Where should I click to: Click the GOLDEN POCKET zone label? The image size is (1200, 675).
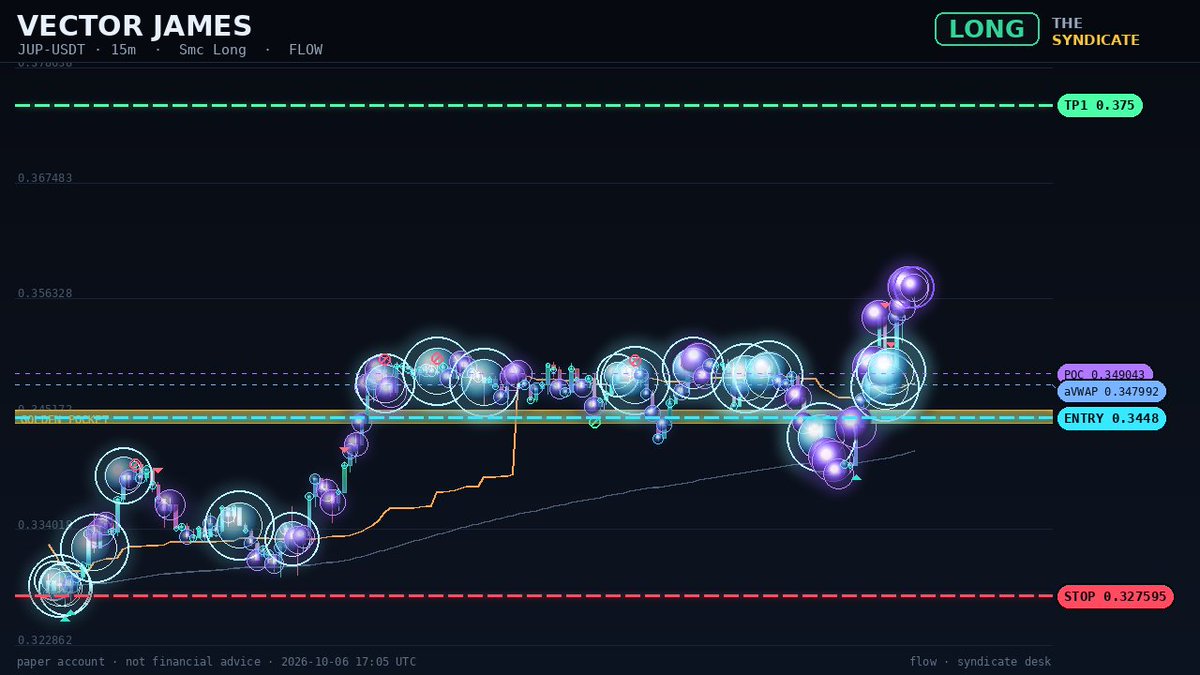click(x=64, y=420)
